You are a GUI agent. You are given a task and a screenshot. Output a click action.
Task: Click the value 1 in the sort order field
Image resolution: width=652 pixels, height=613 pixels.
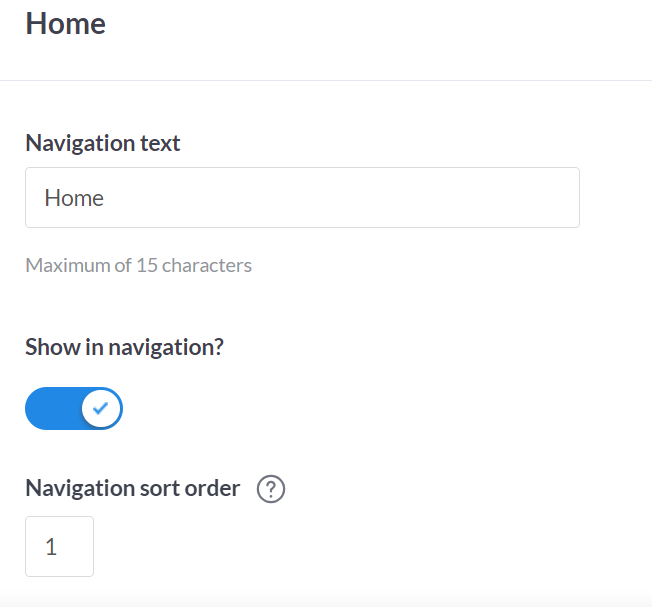[x=51, y=547]
